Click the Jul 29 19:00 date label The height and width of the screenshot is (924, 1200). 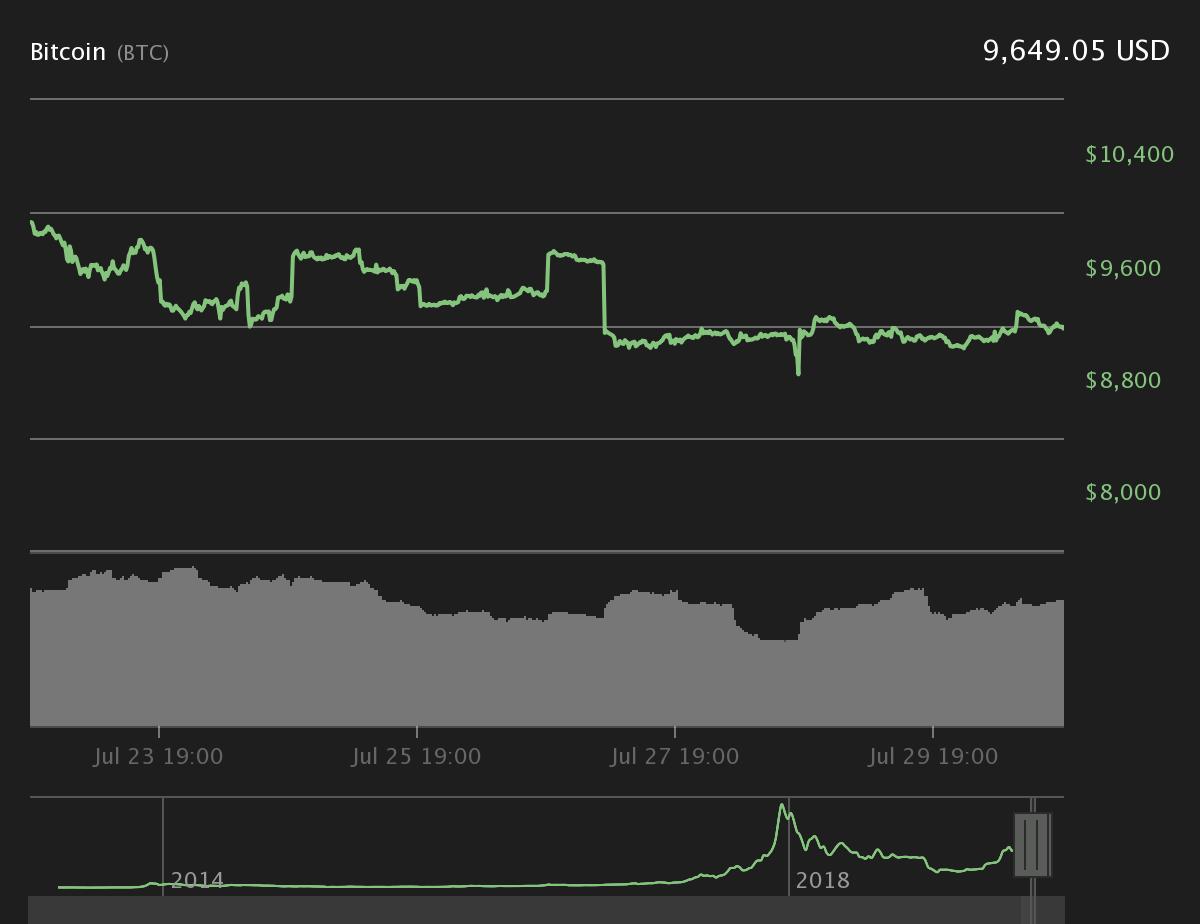click(933, 756)
